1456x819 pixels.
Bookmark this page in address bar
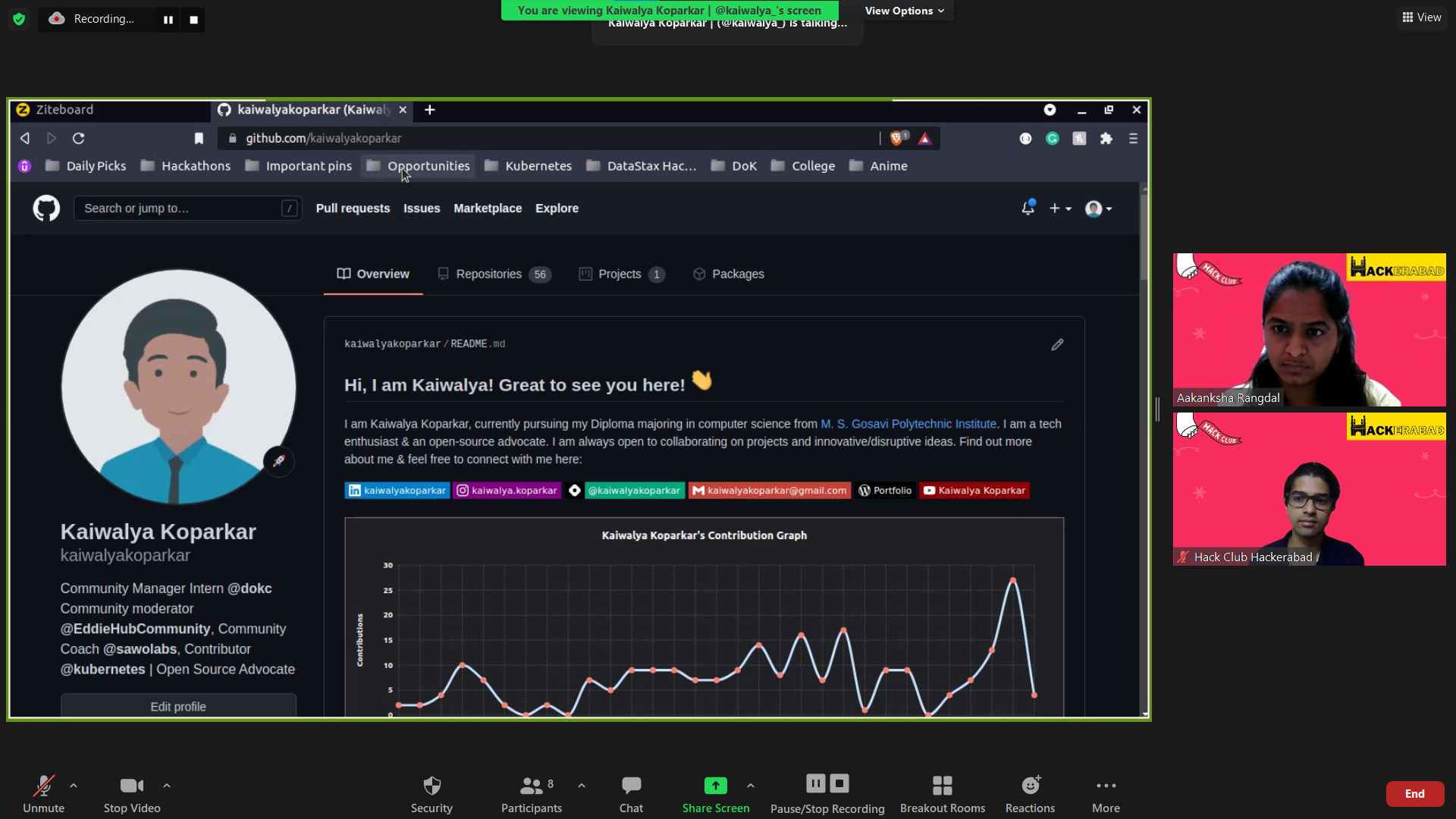(x=199, y=139)
